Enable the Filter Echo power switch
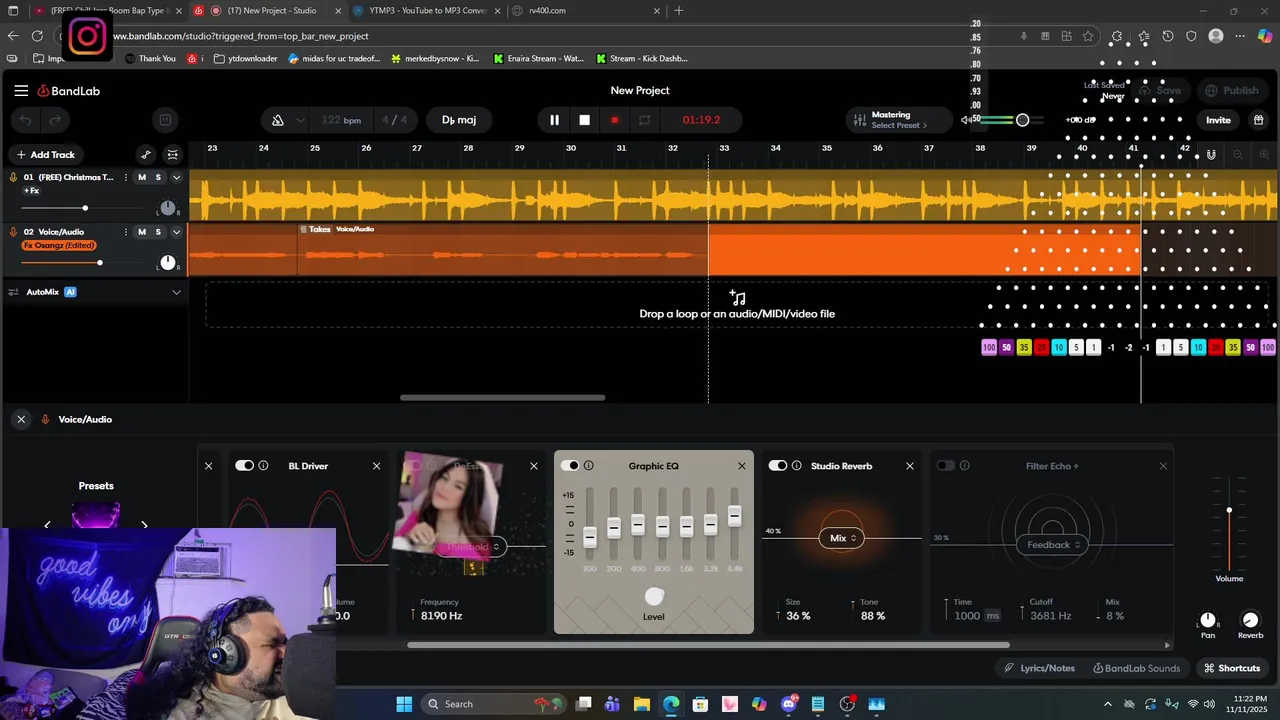The image size is (1280, 720). click(x=945, y=466)
